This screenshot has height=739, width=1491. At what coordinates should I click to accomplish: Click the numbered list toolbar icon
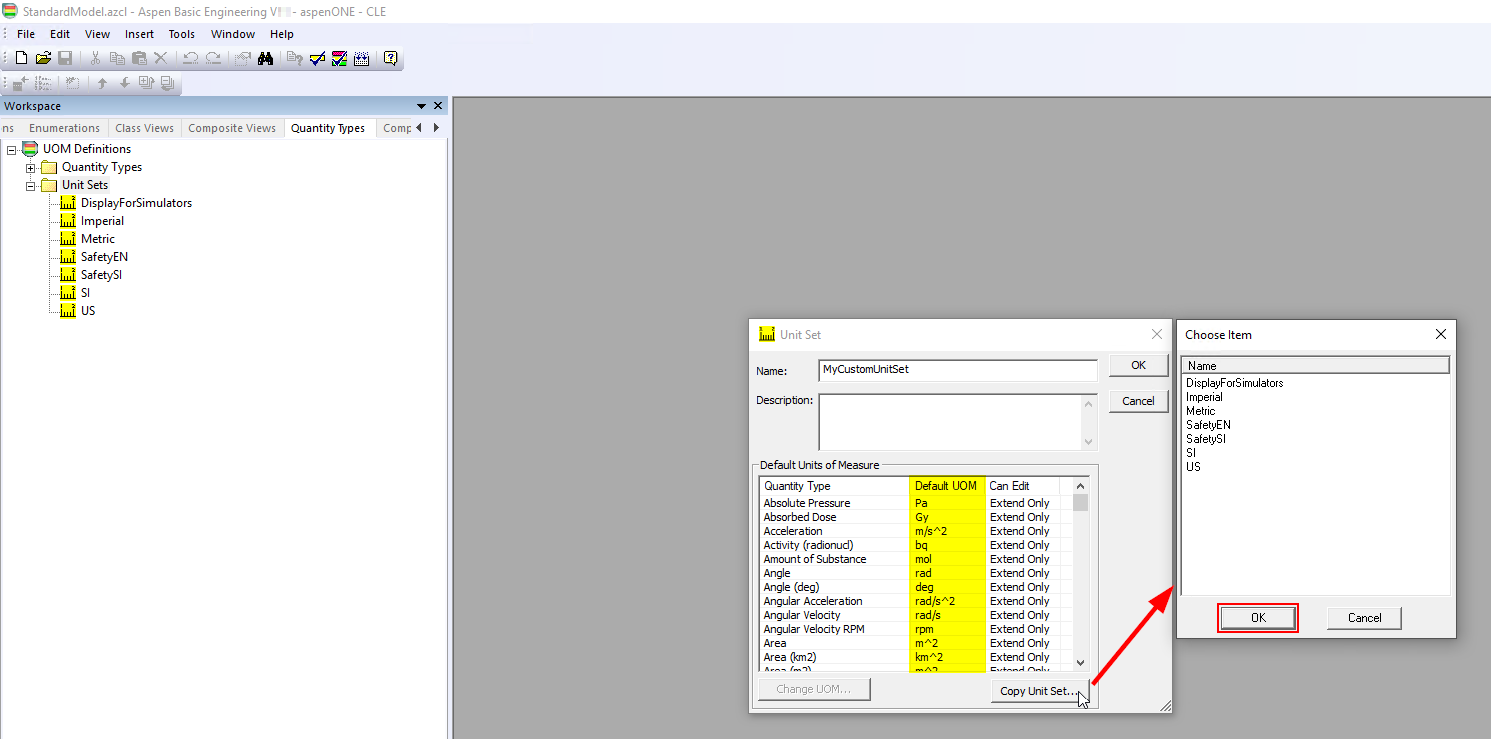point(43,83)
